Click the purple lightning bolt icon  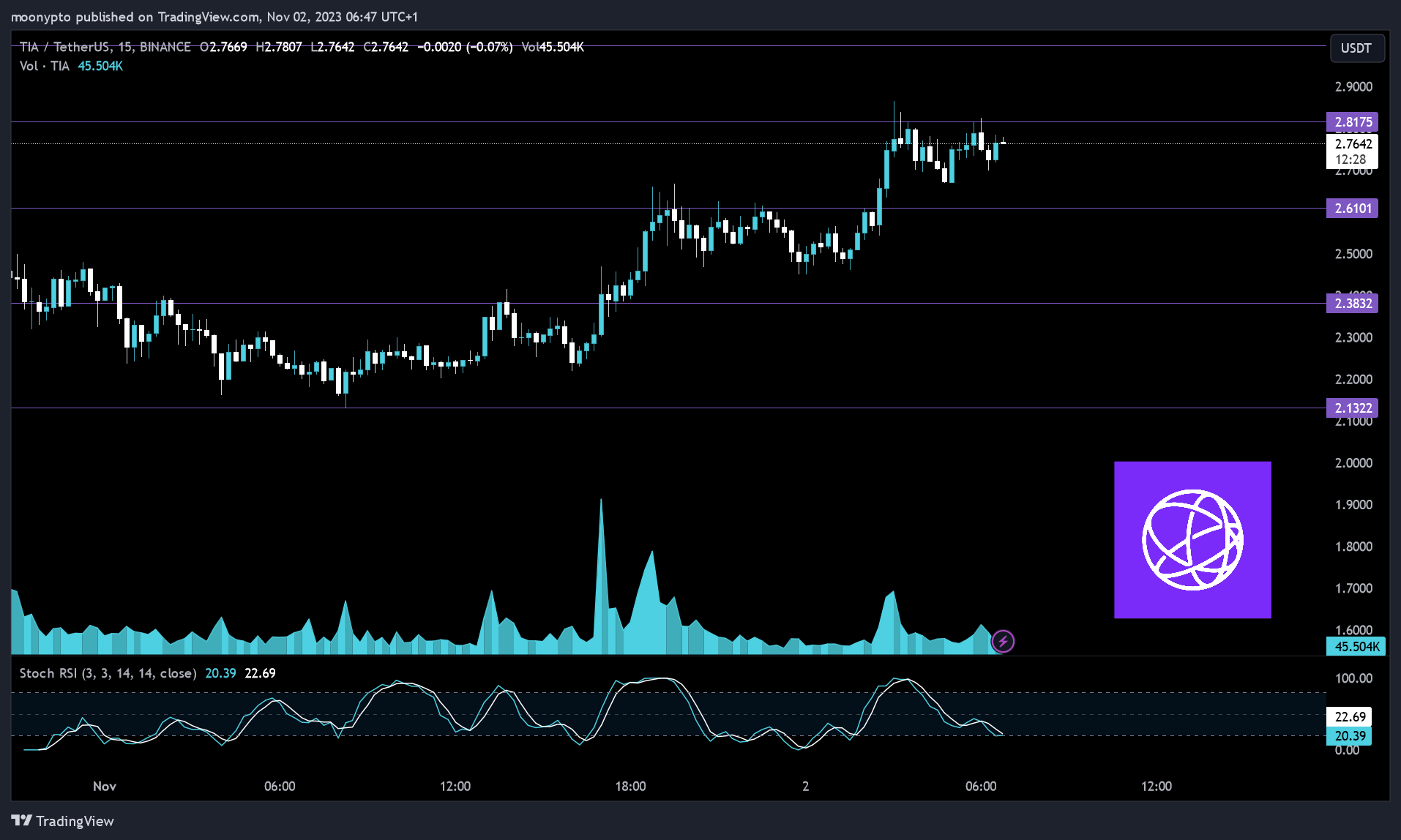tap(1002, 642)
